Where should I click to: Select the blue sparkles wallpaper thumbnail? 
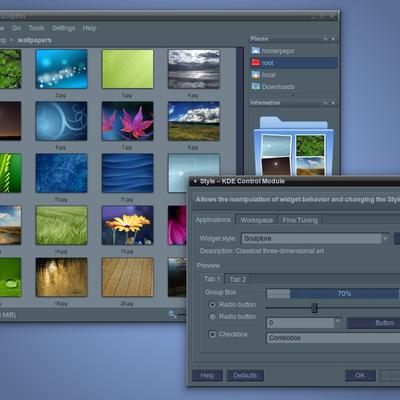click(62, 69)
